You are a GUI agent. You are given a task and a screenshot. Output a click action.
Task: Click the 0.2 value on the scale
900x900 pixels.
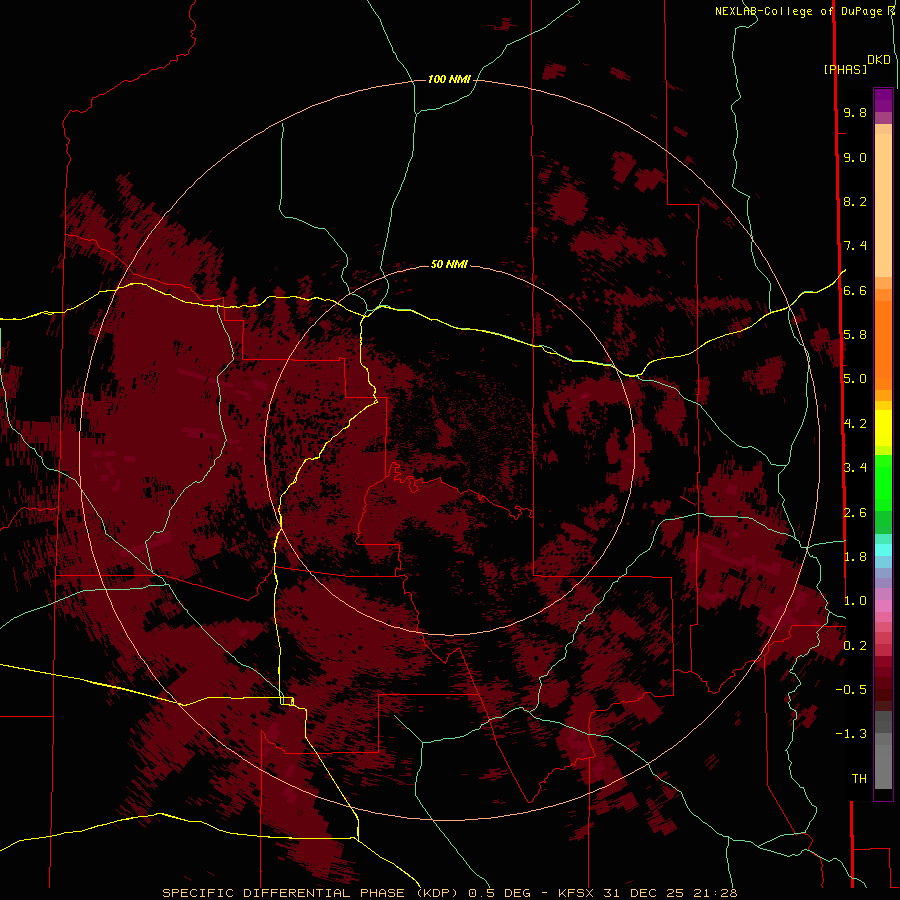click(x=855, y=646)
